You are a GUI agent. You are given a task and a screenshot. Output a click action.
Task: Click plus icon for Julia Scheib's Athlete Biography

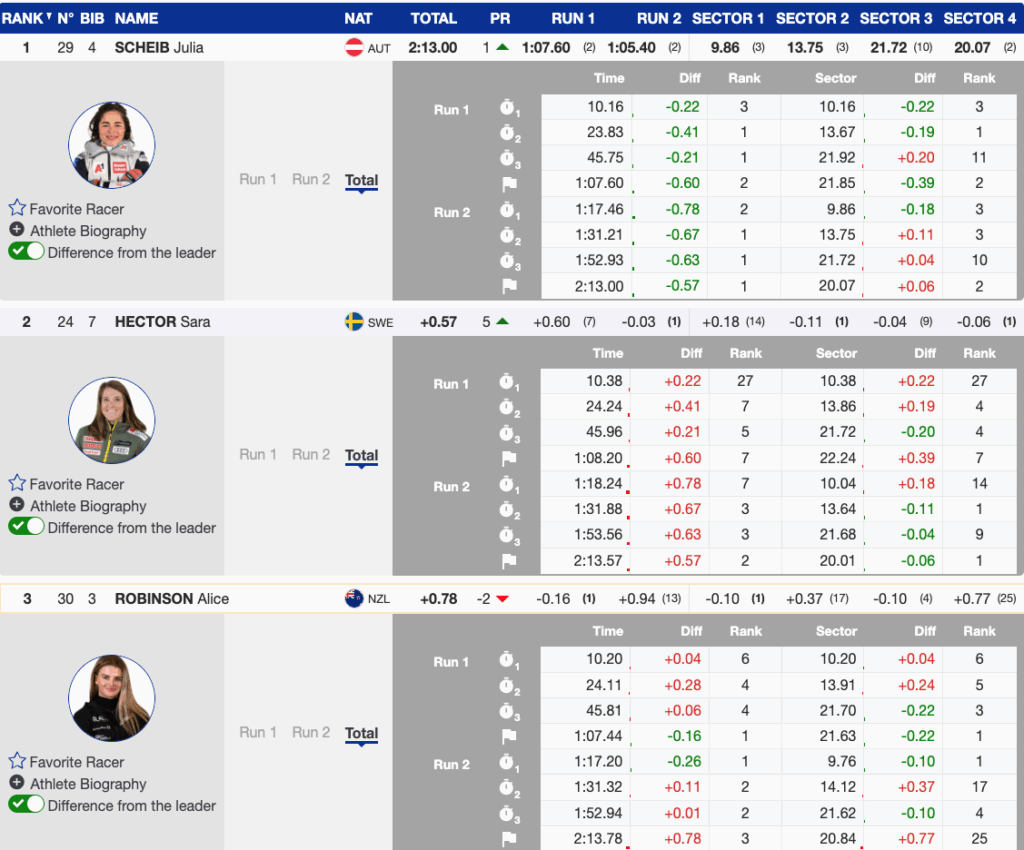coord(17,230)
